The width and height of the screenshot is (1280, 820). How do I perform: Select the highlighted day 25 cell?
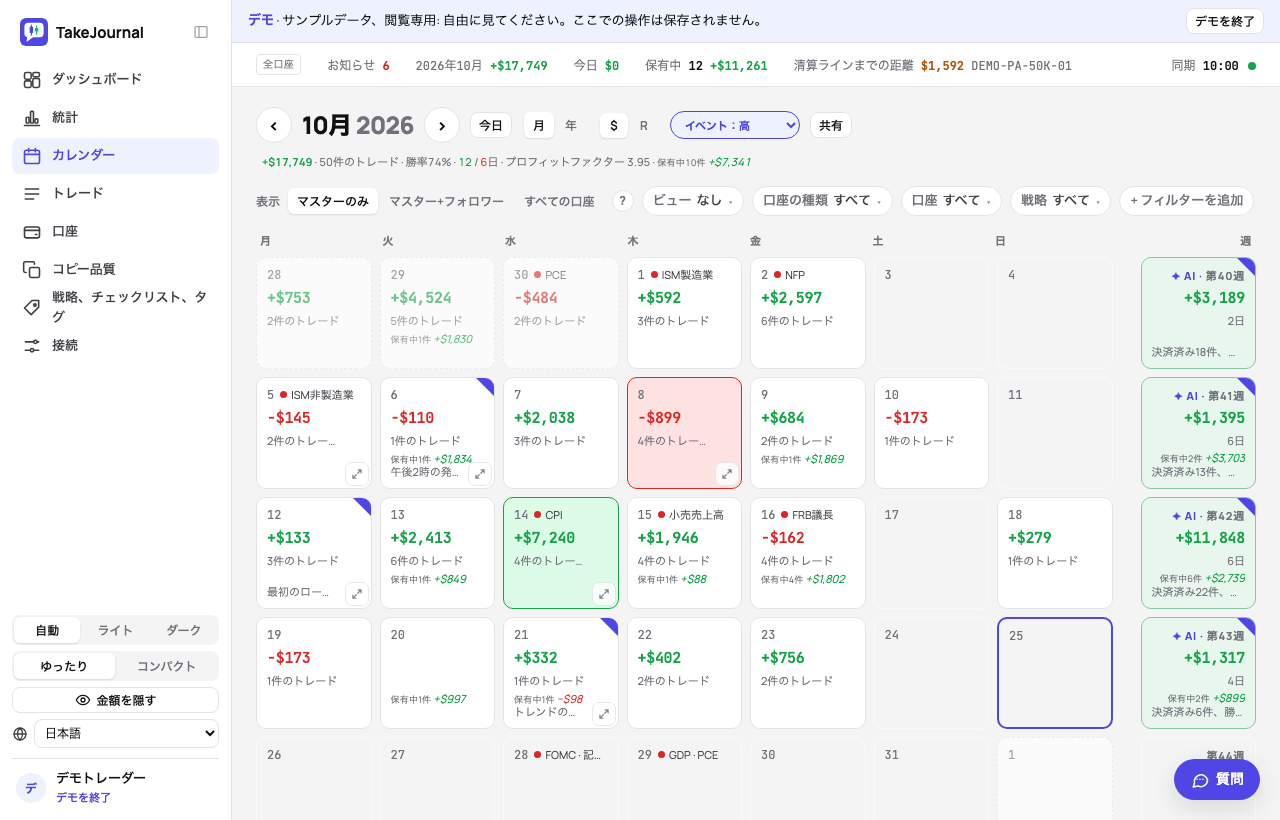point(1055,673)
